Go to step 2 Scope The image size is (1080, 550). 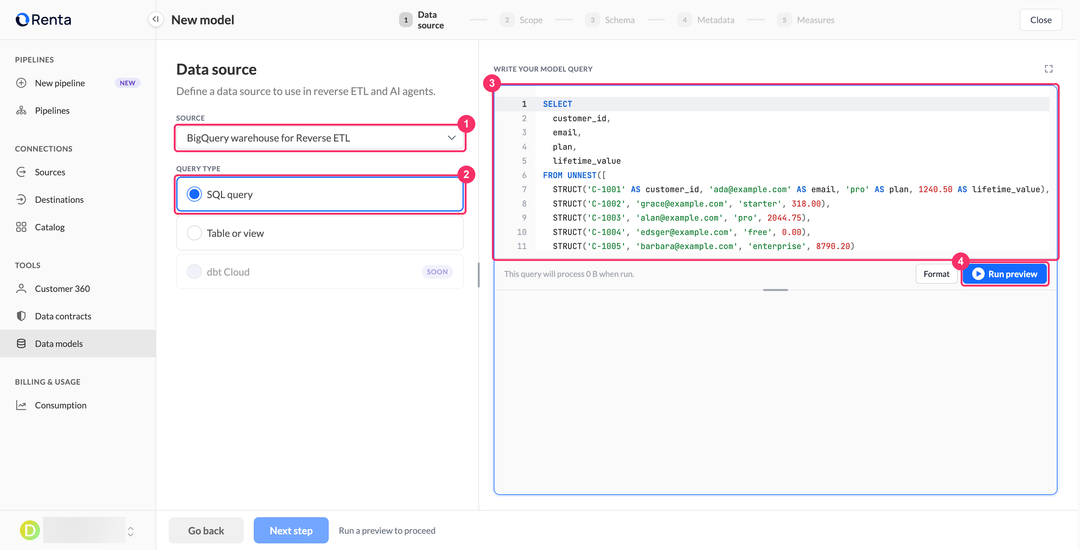[x=522, y=20]
